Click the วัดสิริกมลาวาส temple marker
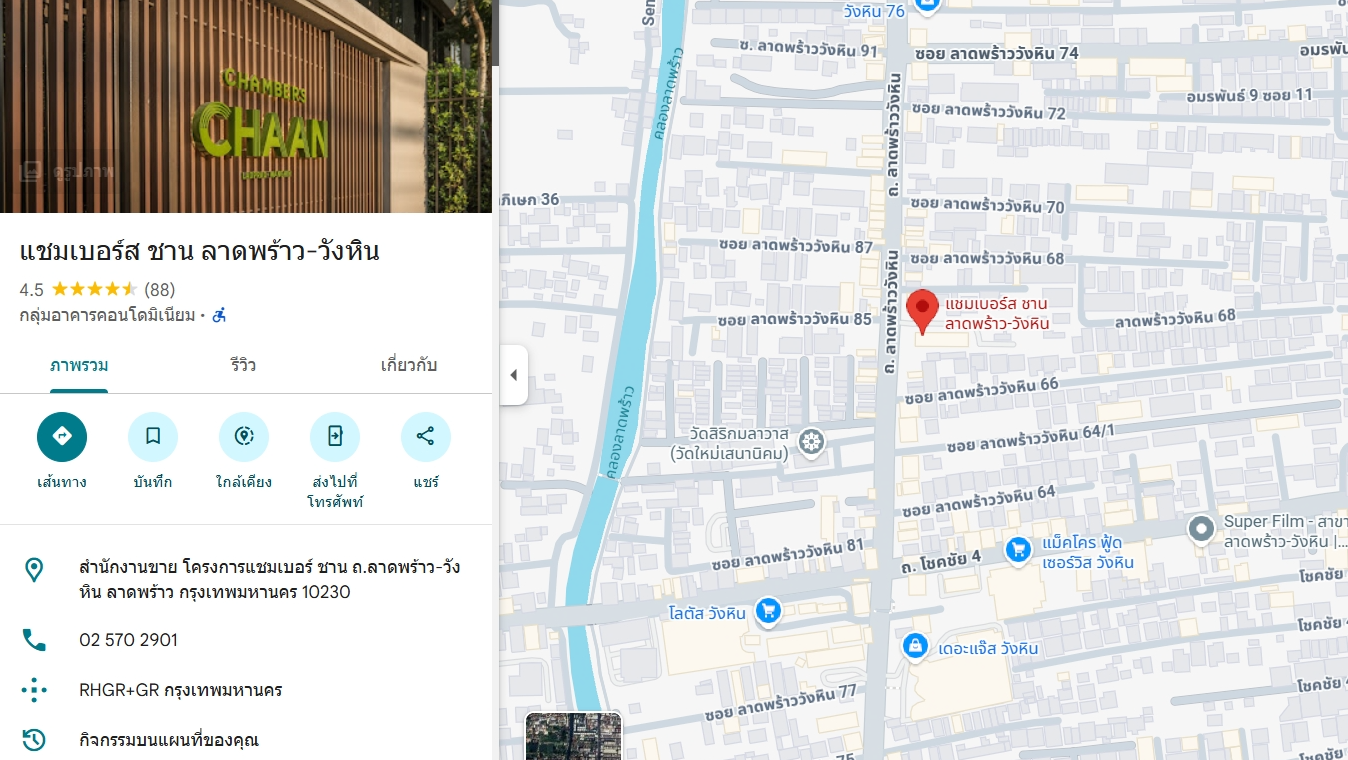 click(x=812, y=440)
